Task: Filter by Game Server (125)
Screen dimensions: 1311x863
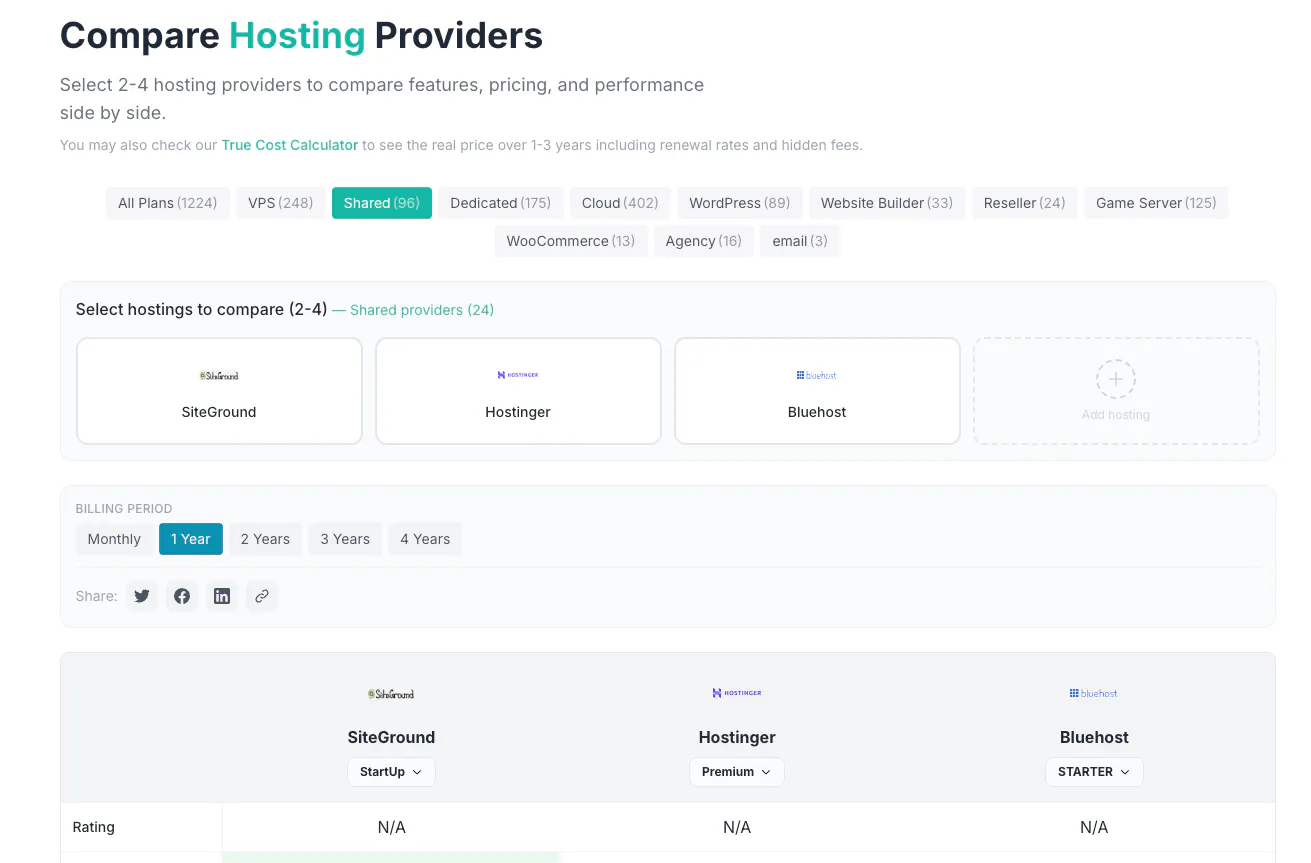Action: tap(1156, 203)
